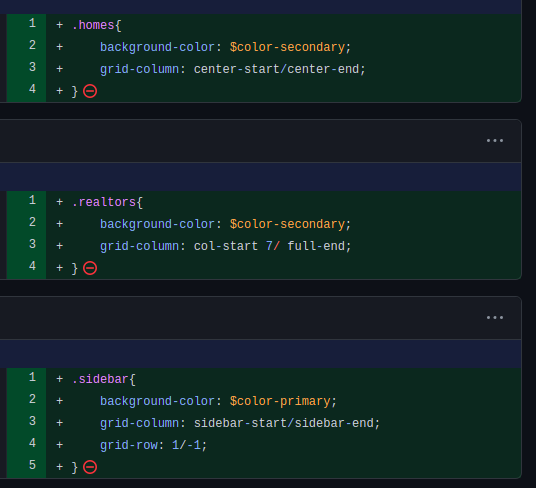536x488 pixels.
Task: Click the $color-primary variable in sidebar
Action: pos(280,401)
